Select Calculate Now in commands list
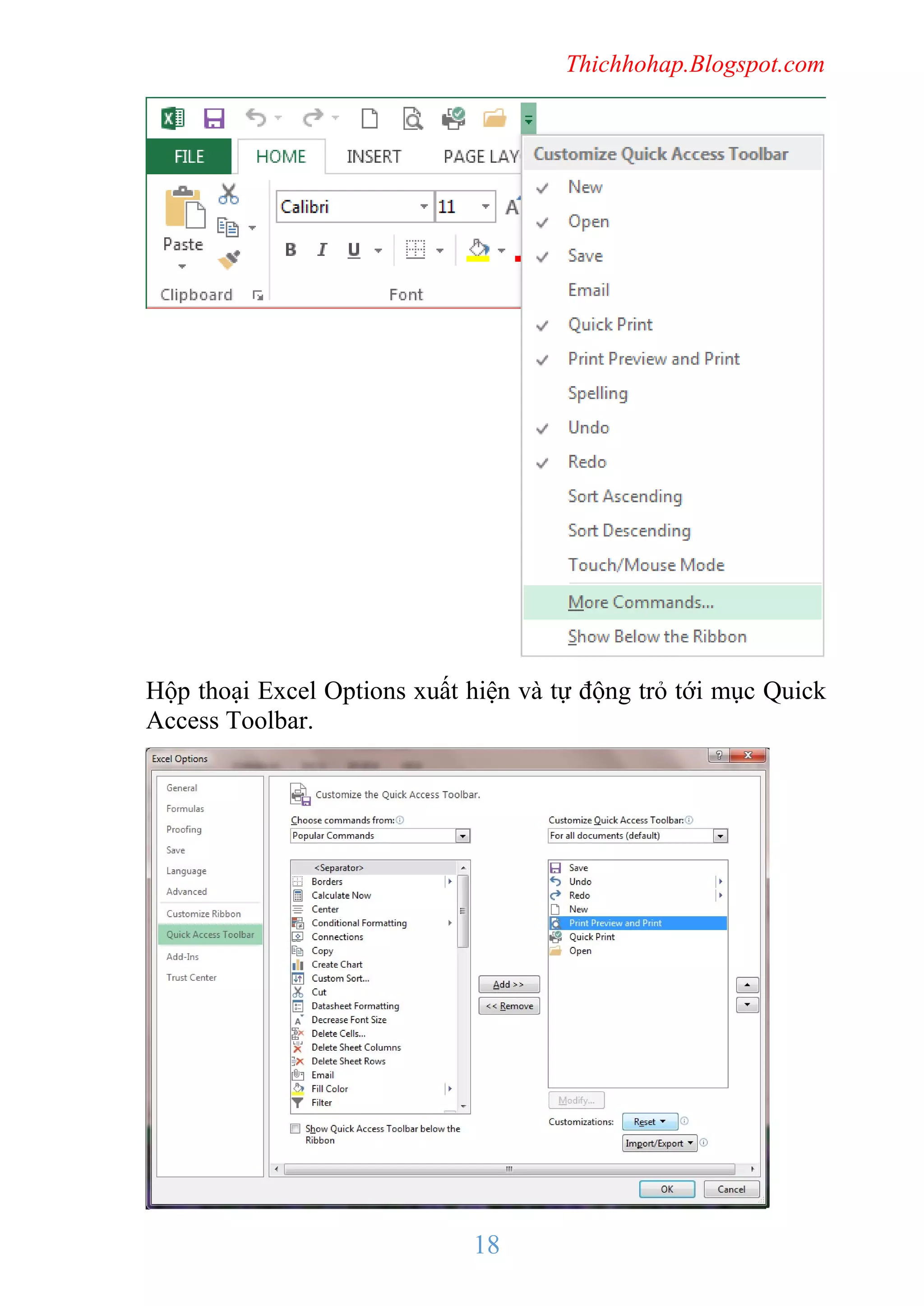924x1306 pixels. [373, 895]
